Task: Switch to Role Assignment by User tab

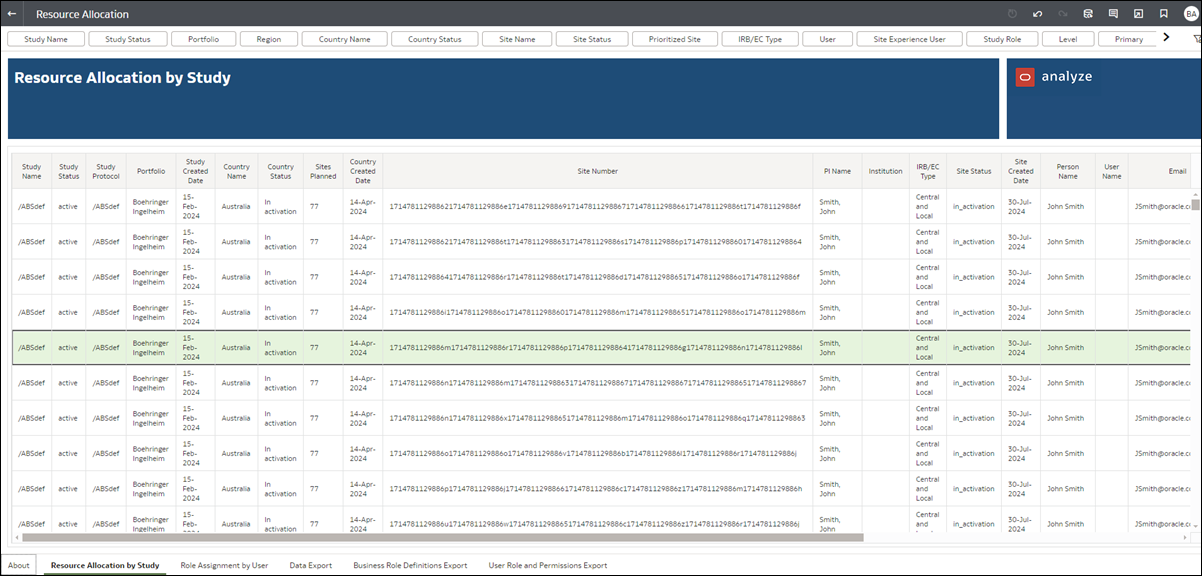Action: coord(224,565)
